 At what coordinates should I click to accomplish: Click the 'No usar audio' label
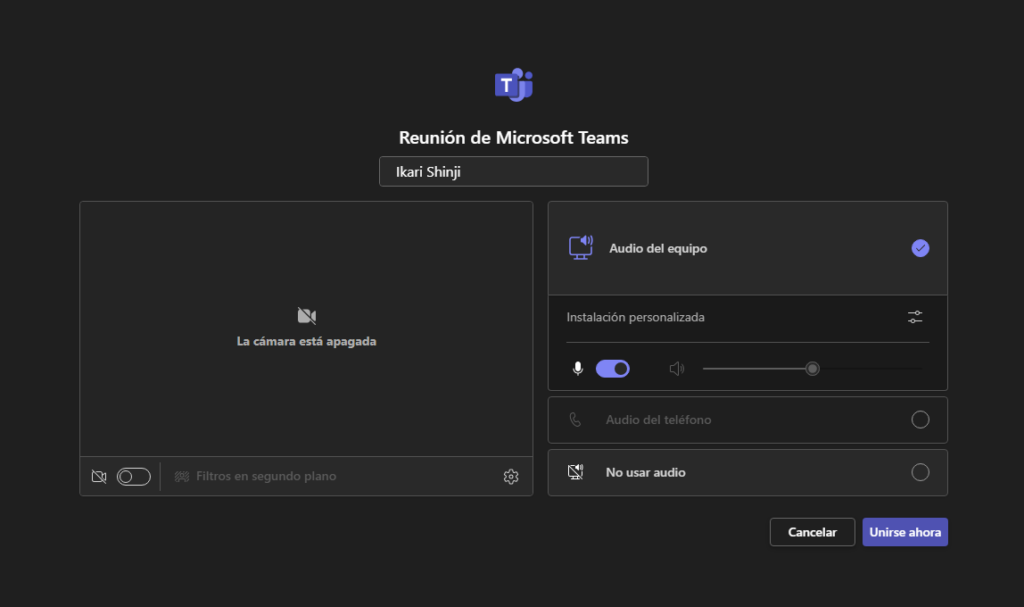click(646, 472)
